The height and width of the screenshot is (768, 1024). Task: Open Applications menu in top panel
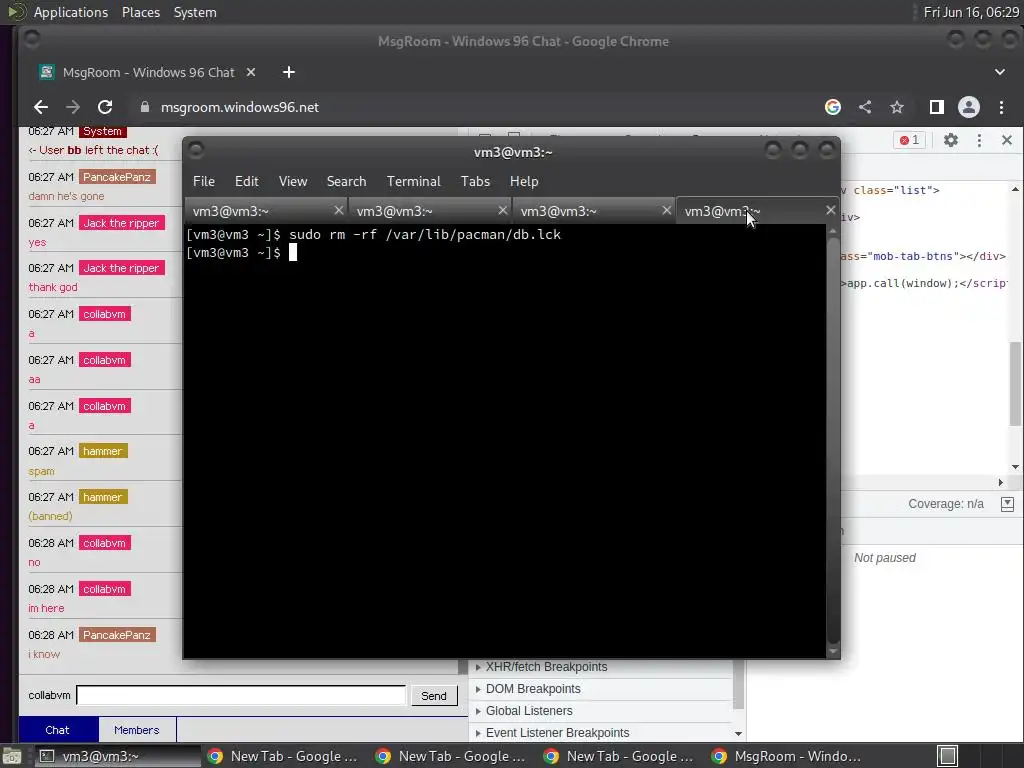click(x=71, y=12)
